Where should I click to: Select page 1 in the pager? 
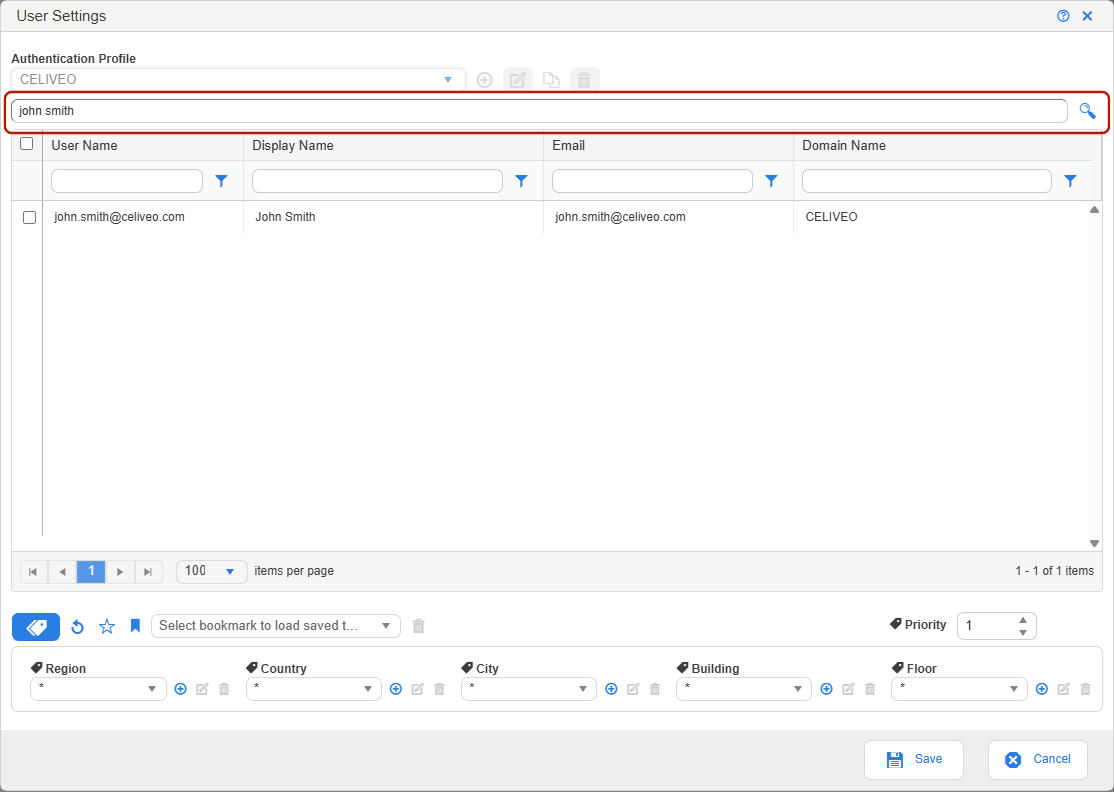[91, 572]
